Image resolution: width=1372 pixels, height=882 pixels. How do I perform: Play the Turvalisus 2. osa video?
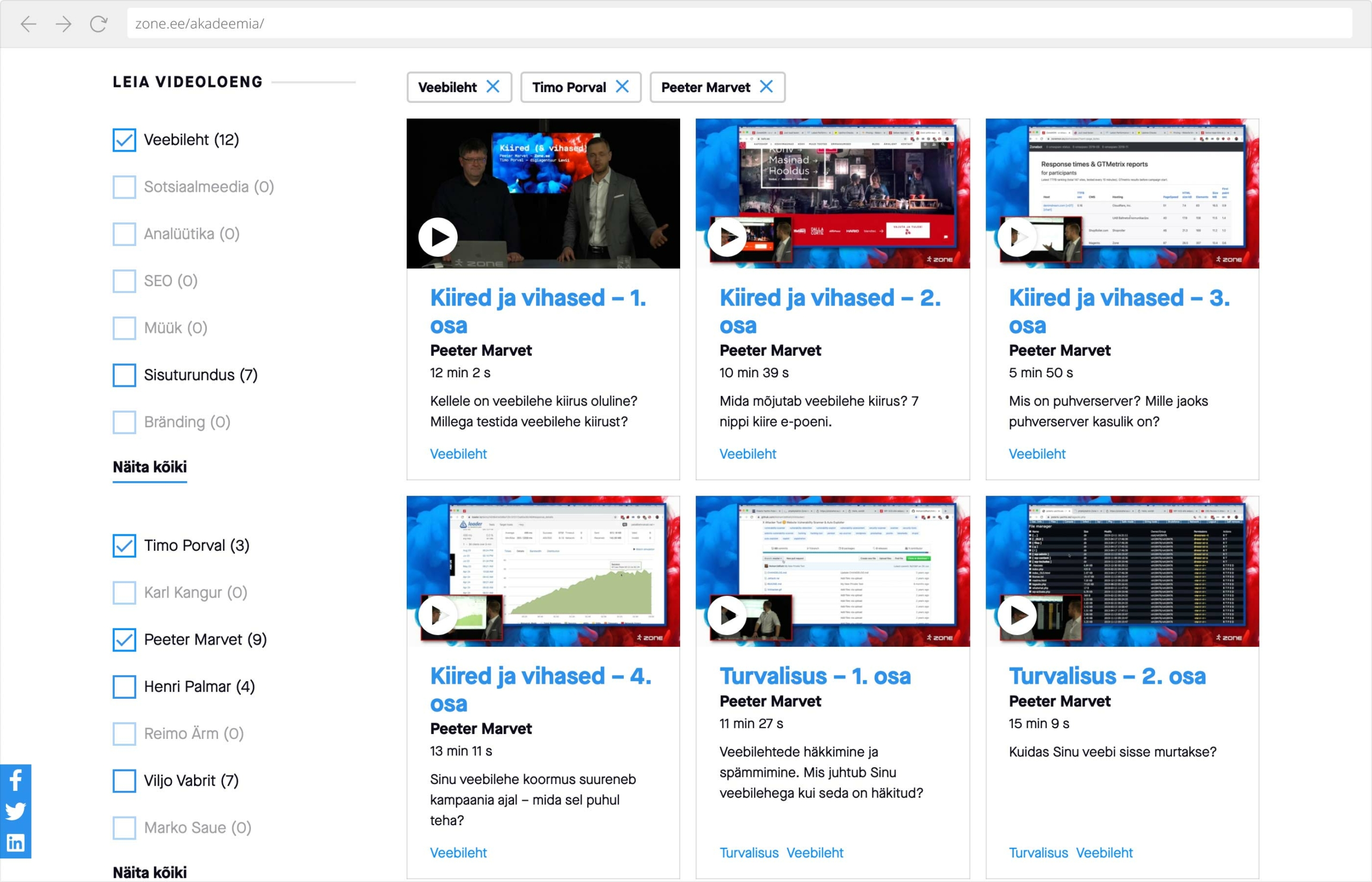click(1017, 616)
